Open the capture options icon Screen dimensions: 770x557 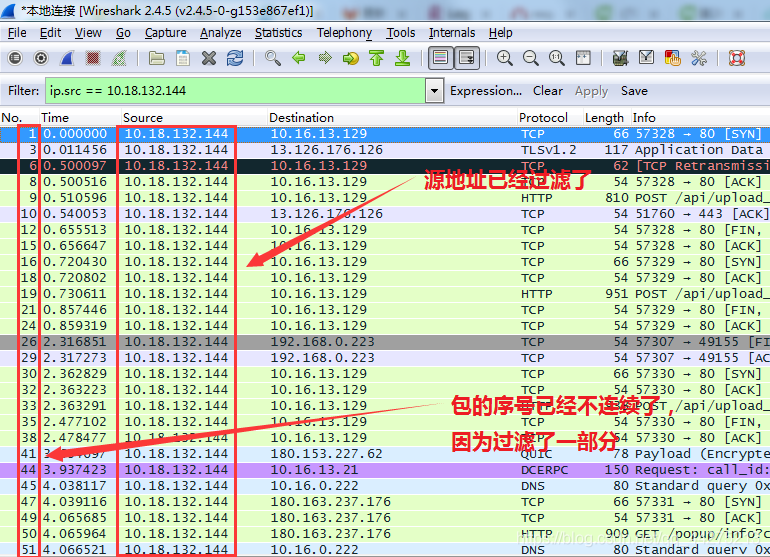coord(41,58)
